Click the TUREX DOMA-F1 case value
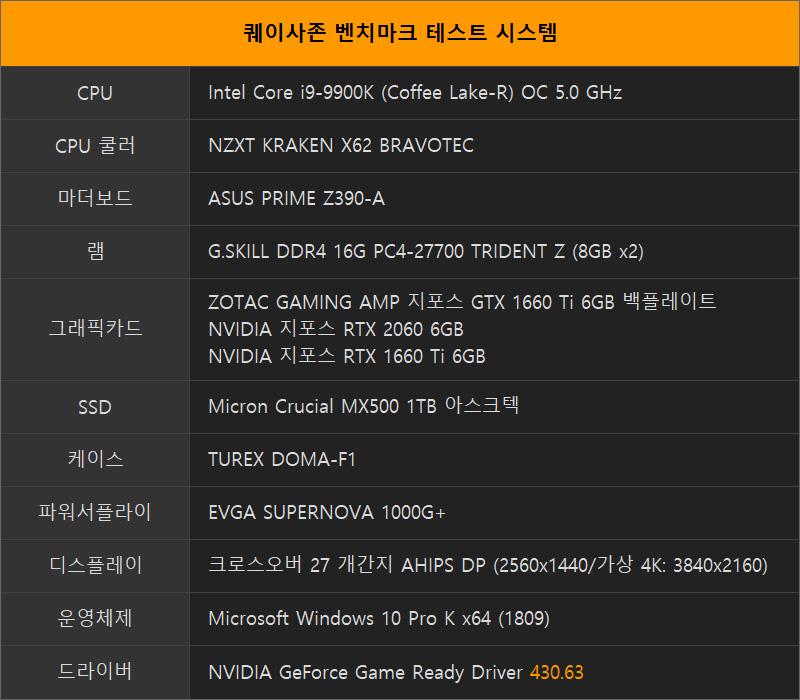Image resolution: width=800 pixels, height=700 pixels. pos(282,460)
